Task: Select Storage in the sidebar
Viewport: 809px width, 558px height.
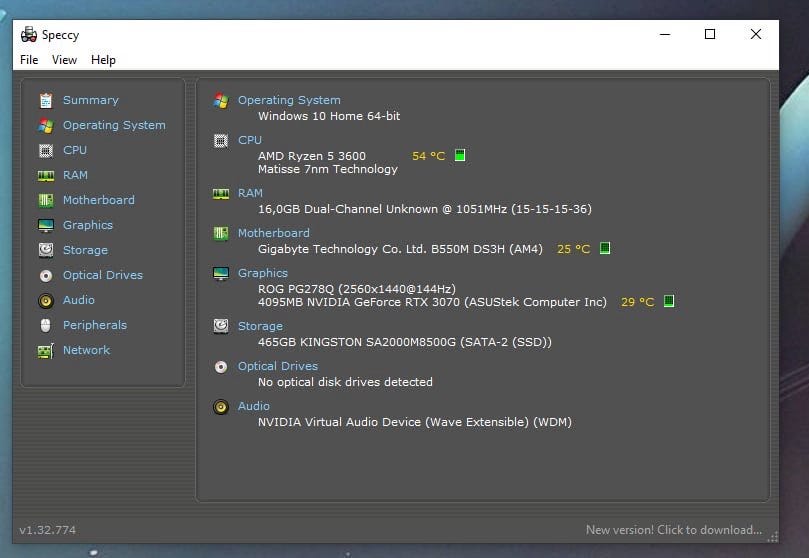Action: pyautogui.click(x=85, y=250)
